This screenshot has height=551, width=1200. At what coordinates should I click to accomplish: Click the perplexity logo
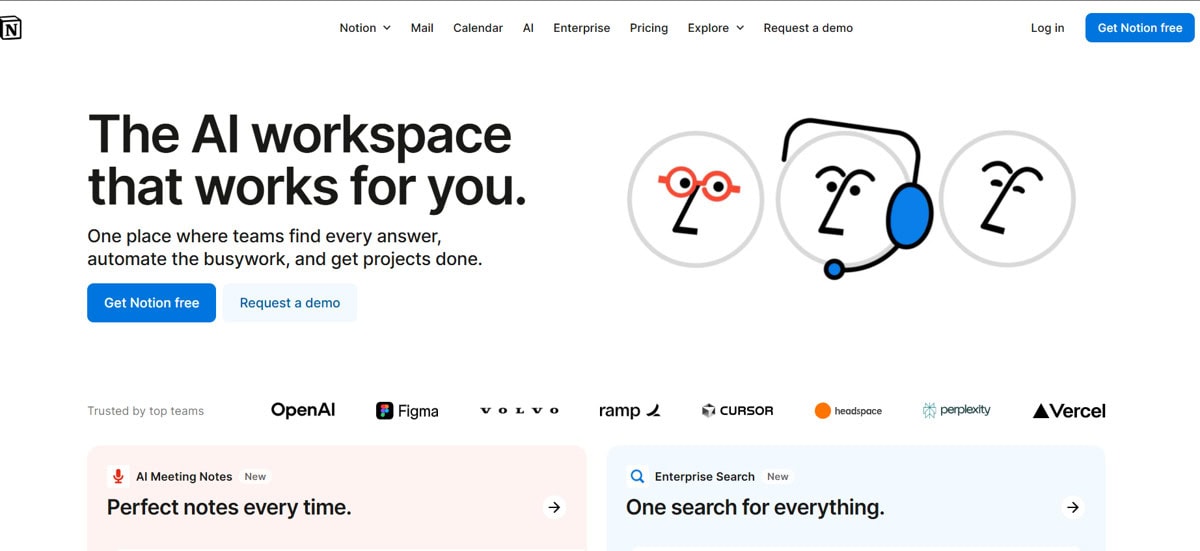pyautogui.click(x=956, y=411)
